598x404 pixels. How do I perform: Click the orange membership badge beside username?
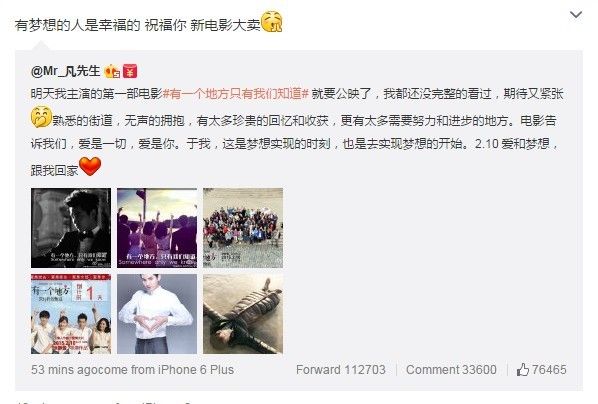point(112,71)
